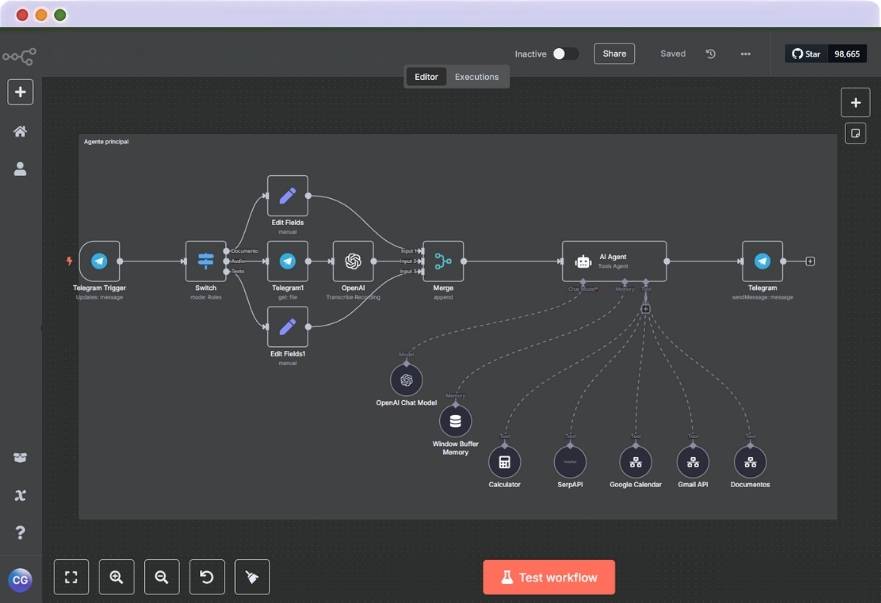This screenshot has width=881, height=603.
Task: Zoom out on the canvas
Action: 162,577
